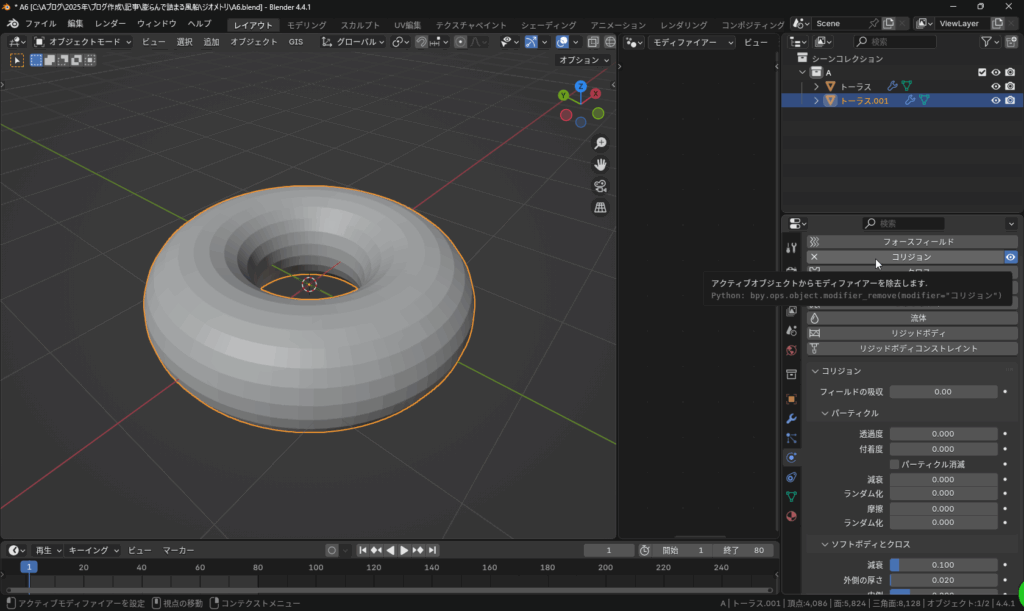Click the timeline play button
1024x611 pixels.
click(x=404, y=550)
